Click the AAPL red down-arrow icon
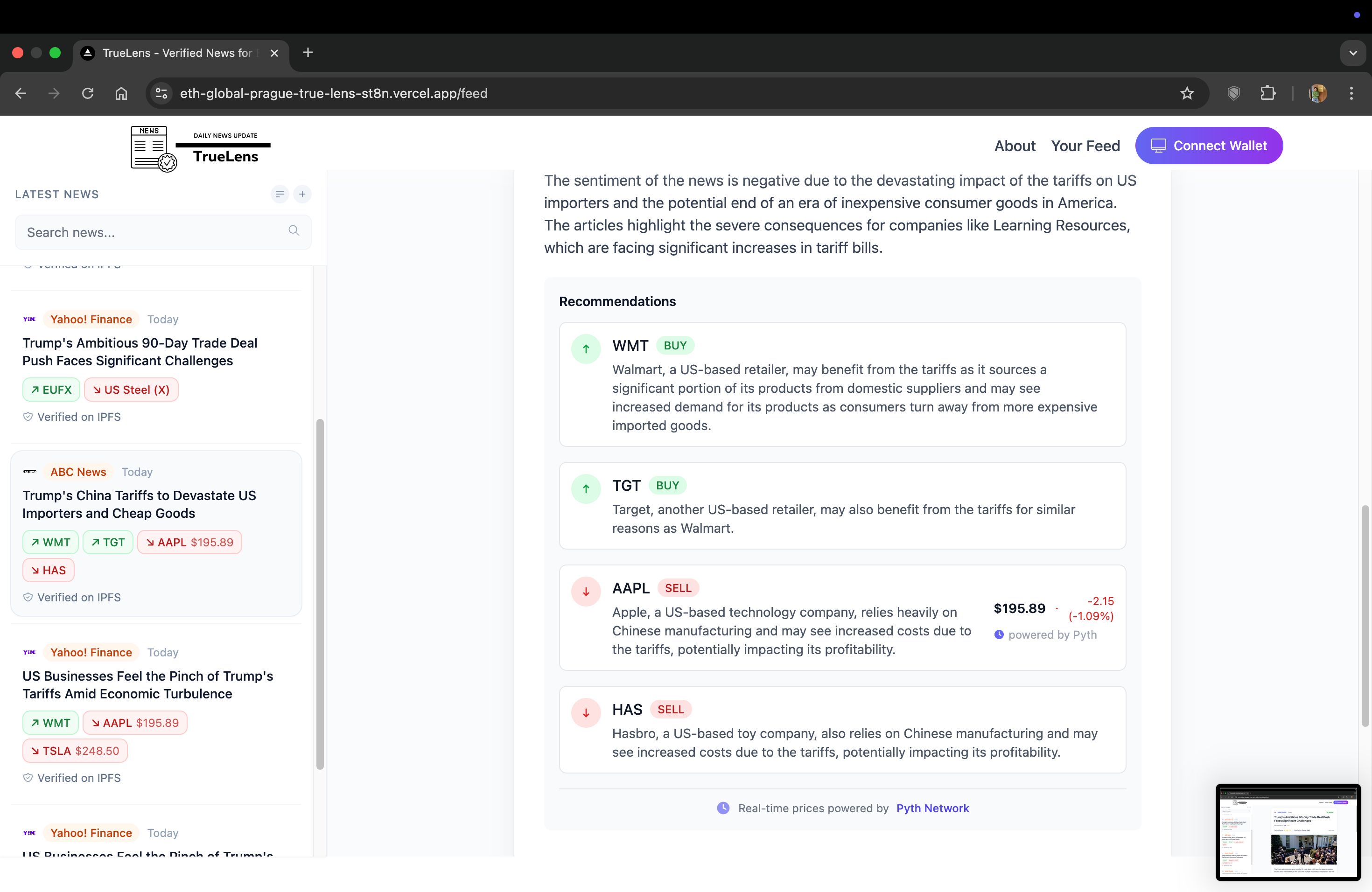 pos(586,591)
